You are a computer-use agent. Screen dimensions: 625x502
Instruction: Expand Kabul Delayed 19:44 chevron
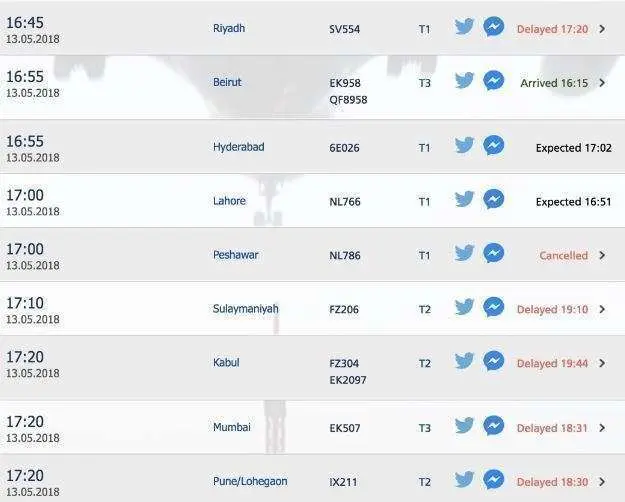click(602, 363)
